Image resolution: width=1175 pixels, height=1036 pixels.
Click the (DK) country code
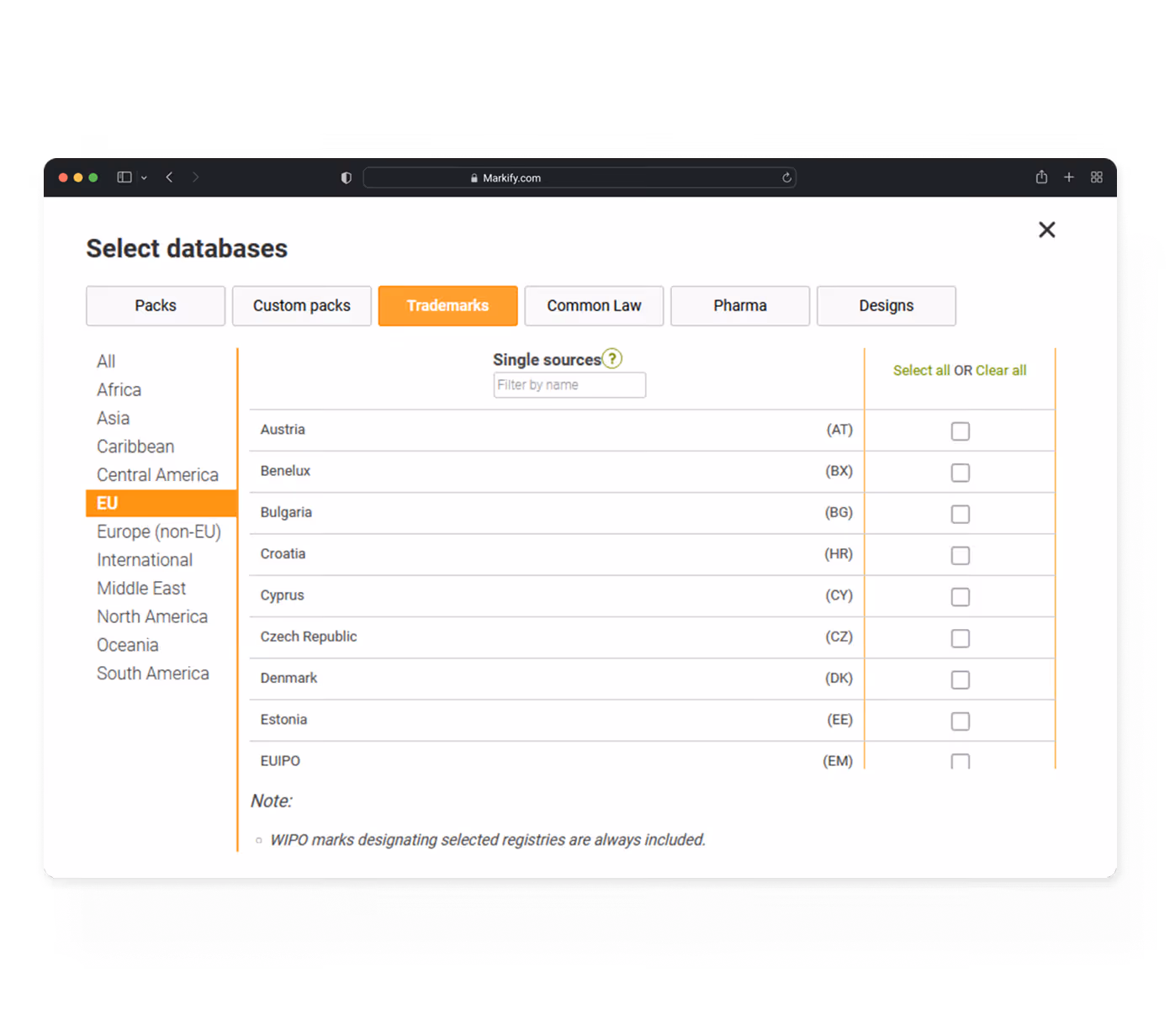click(x=839, y=678)
